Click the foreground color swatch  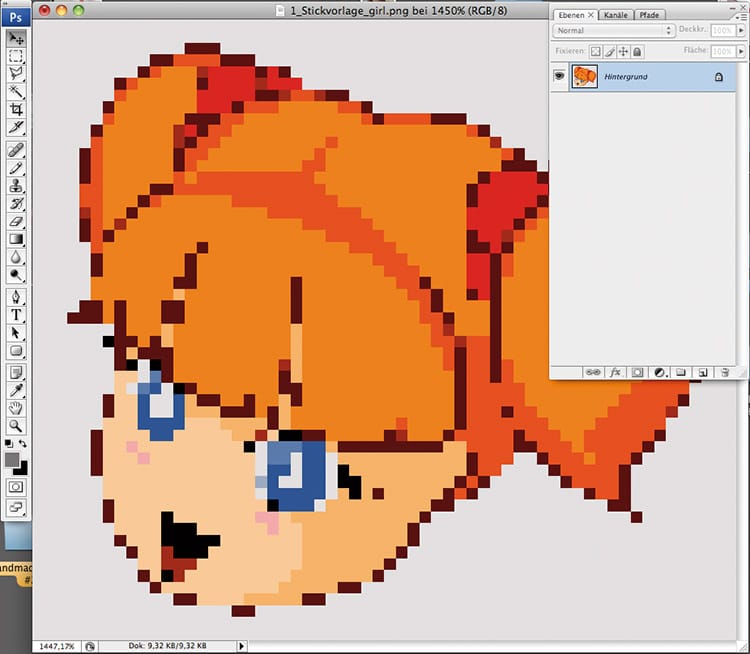click(x=12, y=459)
